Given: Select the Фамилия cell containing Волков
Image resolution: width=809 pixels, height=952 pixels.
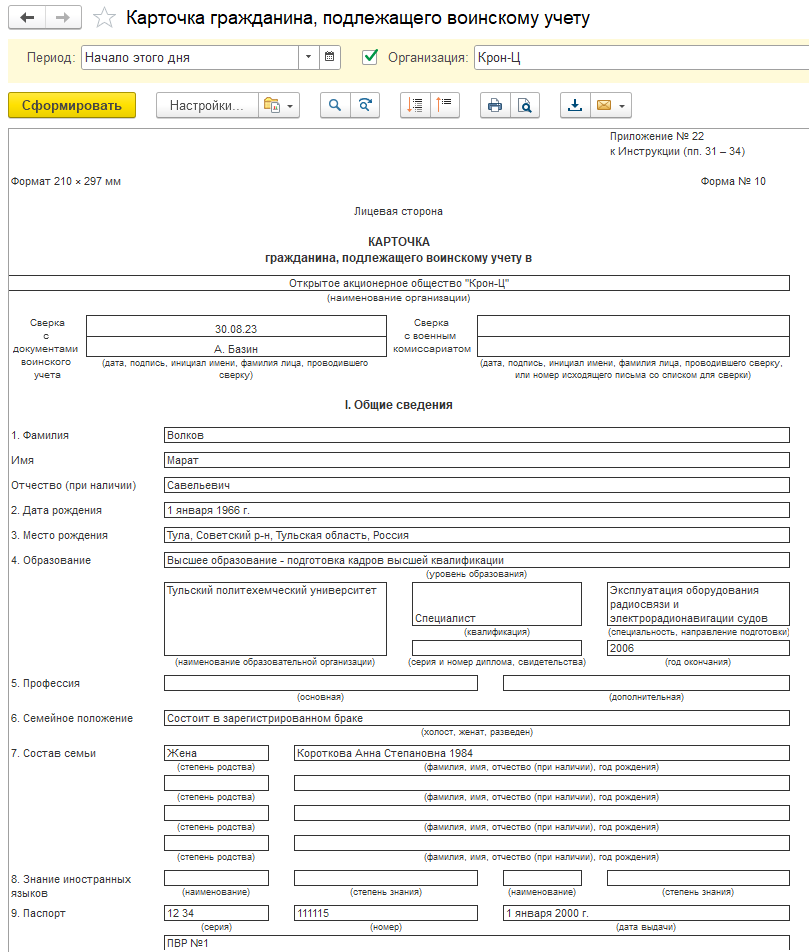Looking at the screenshot, I should [x=477, y=435].
